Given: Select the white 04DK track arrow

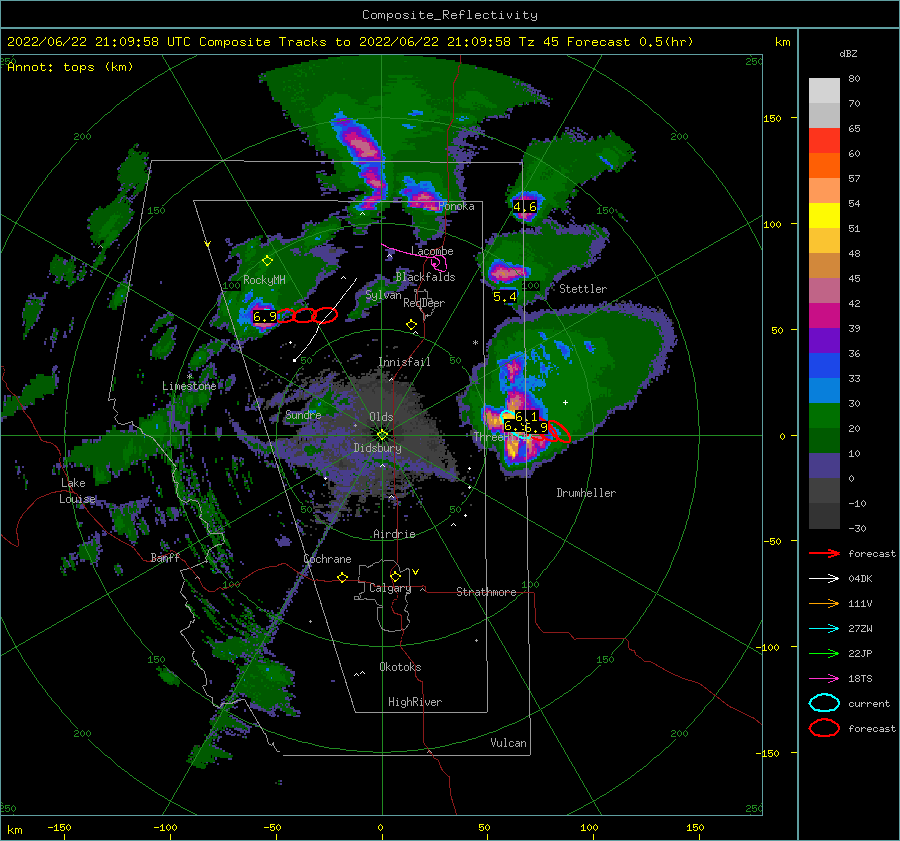Looking at the screenshot, I should click(x=824, y=579).
